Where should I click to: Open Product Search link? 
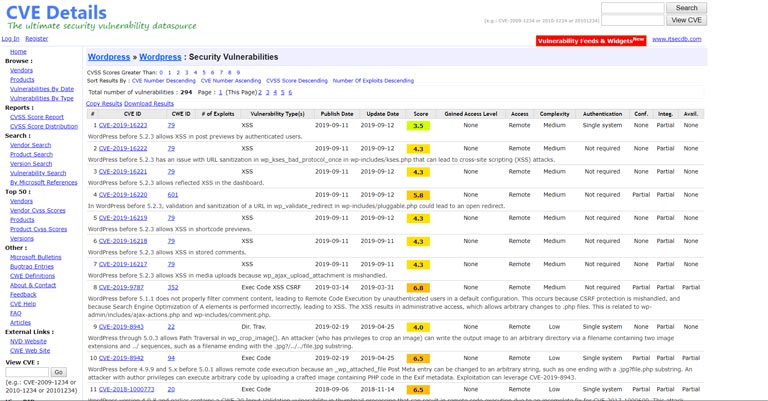click(x=31, y=155)
